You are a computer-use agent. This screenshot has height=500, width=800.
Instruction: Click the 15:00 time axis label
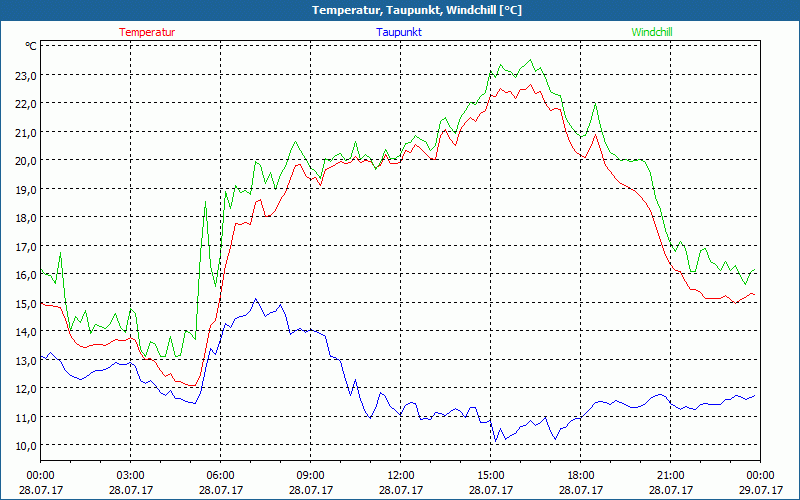(490, 476)
